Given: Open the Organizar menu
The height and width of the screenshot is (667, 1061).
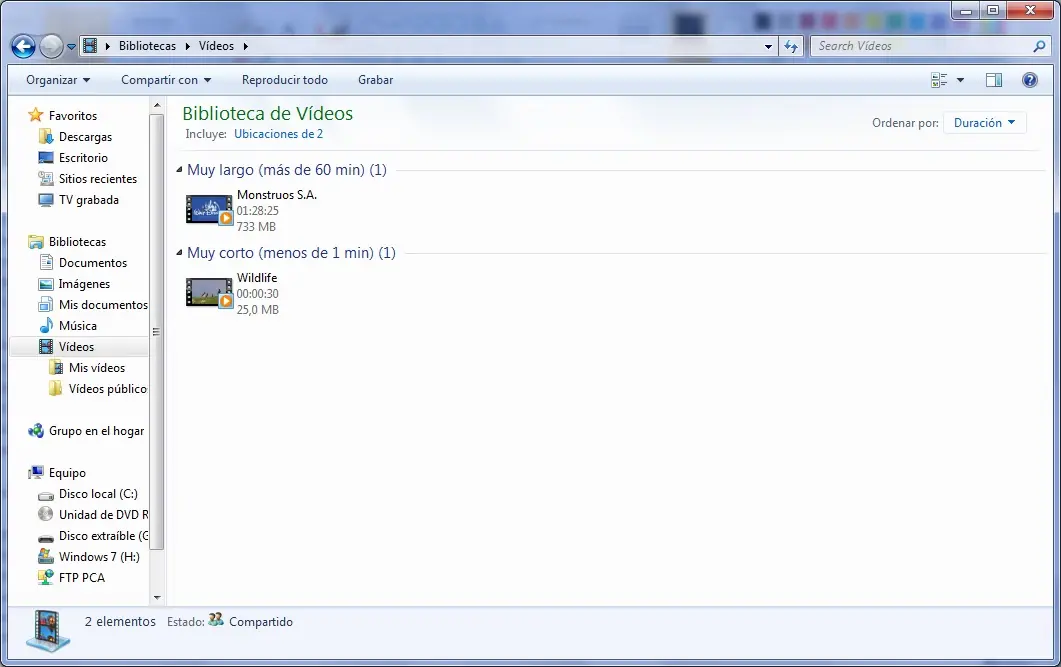Looking at the screenshot, I should click(x=58, y=80).
